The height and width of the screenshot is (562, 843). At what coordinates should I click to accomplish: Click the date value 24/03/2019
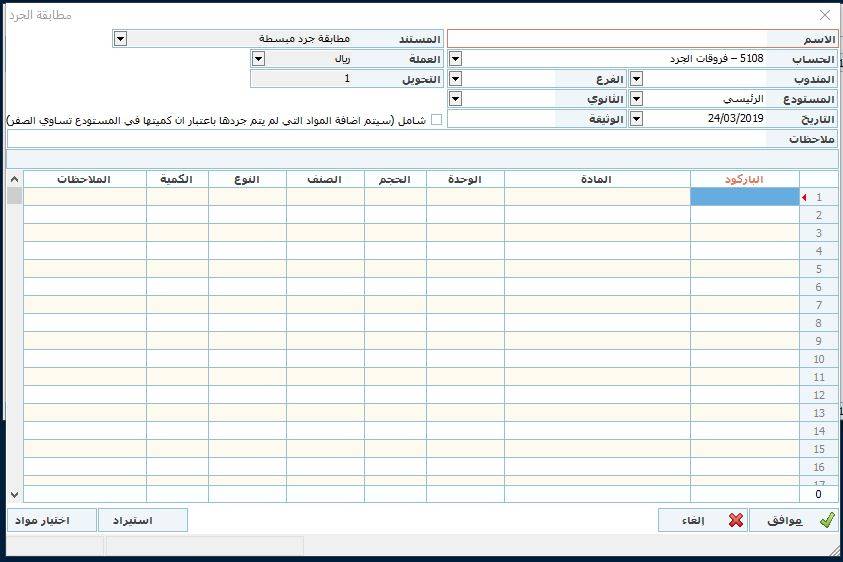735,118
